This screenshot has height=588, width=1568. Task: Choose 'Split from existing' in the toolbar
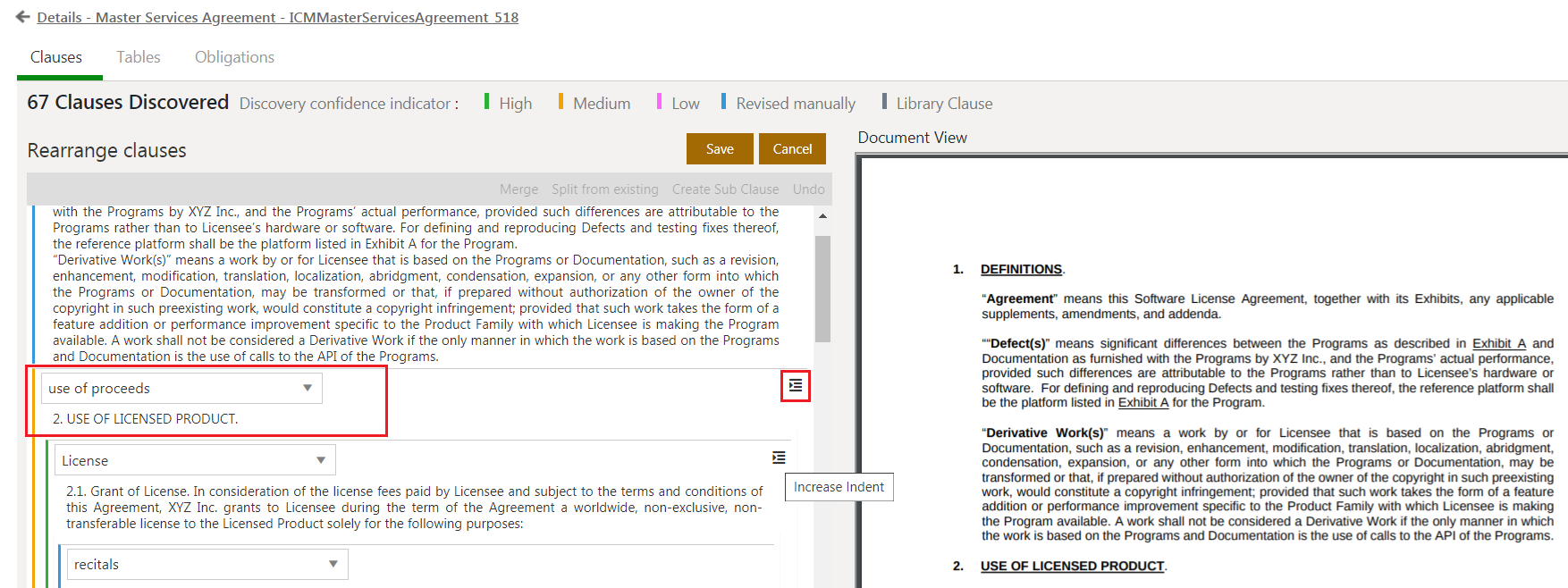point(604,189)
